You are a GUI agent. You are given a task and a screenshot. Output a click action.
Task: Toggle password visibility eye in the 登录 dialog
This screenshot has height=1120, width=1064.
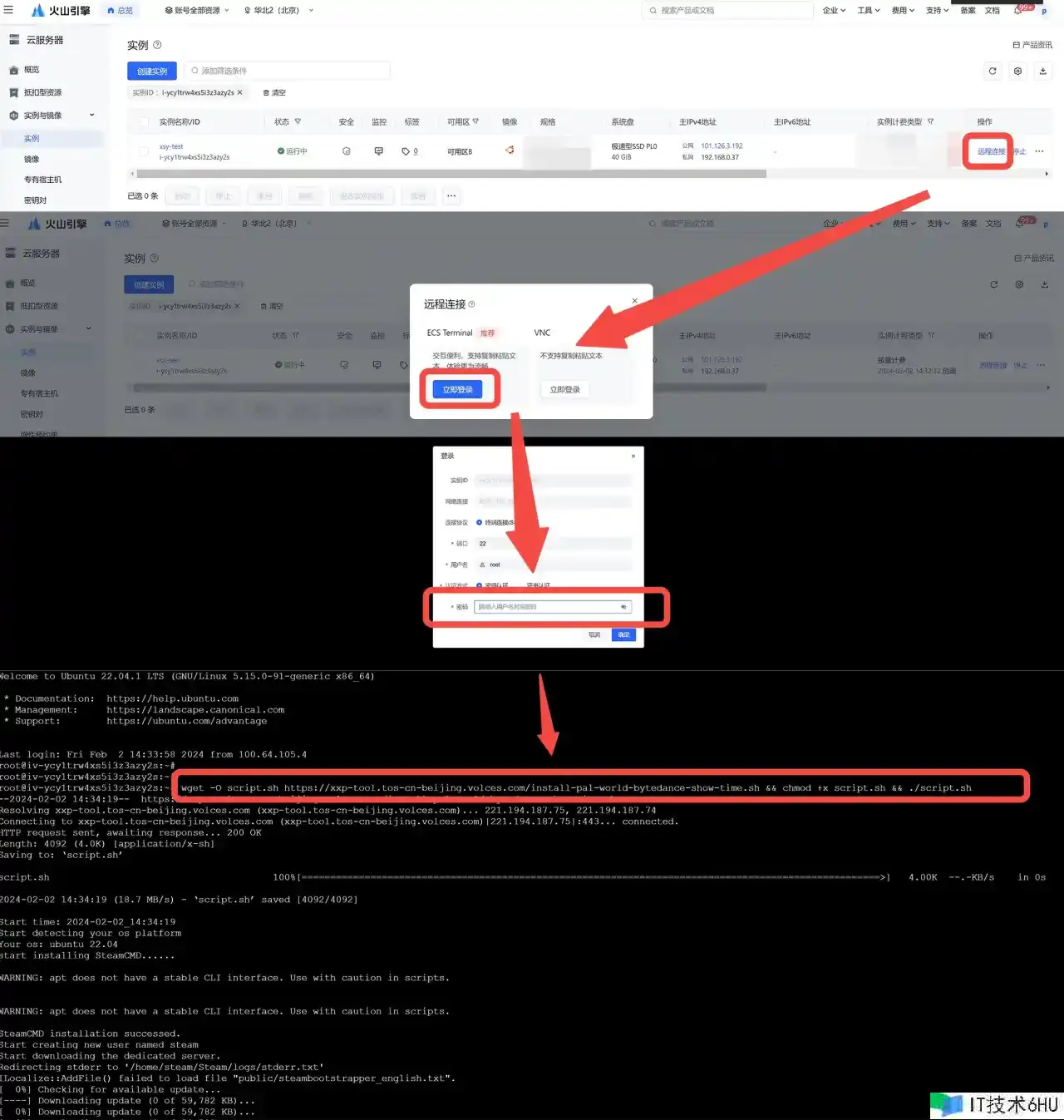[623, 607]
